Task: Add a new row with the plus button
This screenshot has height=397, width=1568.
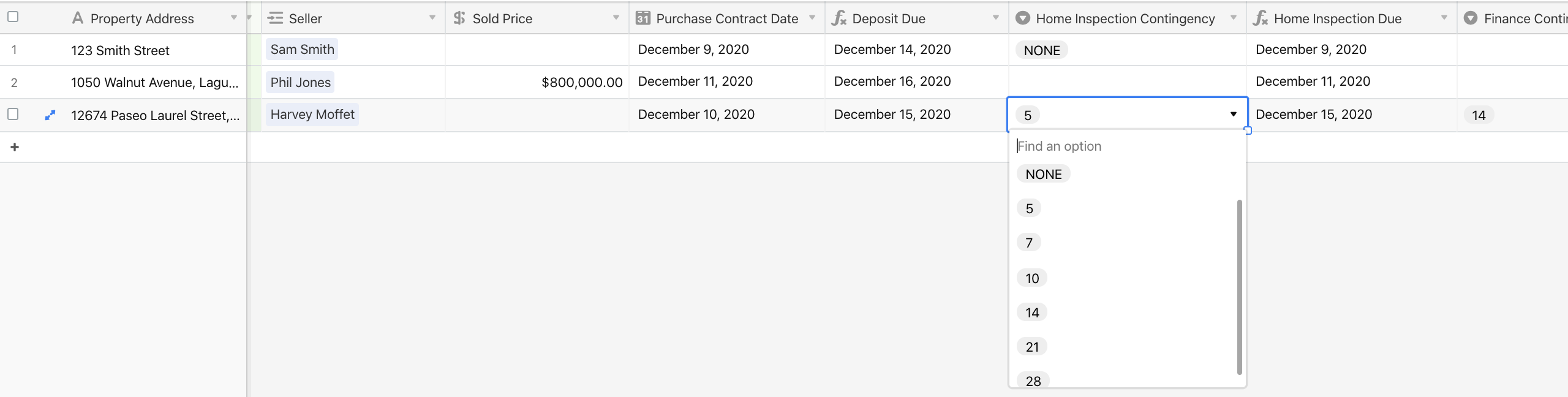Action: (15, 147)
